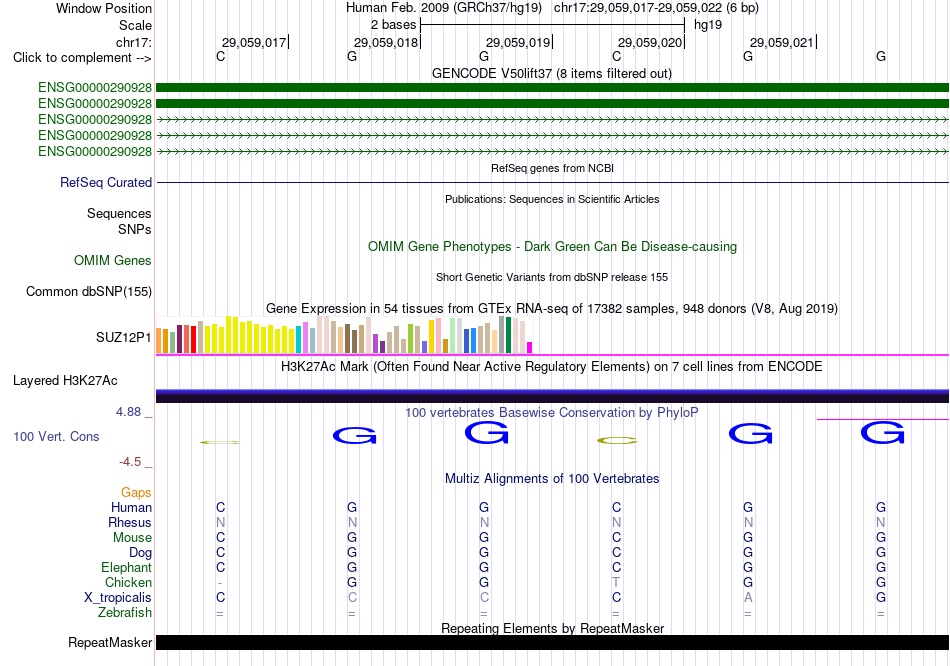
Task: Click the SUZ12P1 GTEx expression bar chart
Action: pos(344,335)
